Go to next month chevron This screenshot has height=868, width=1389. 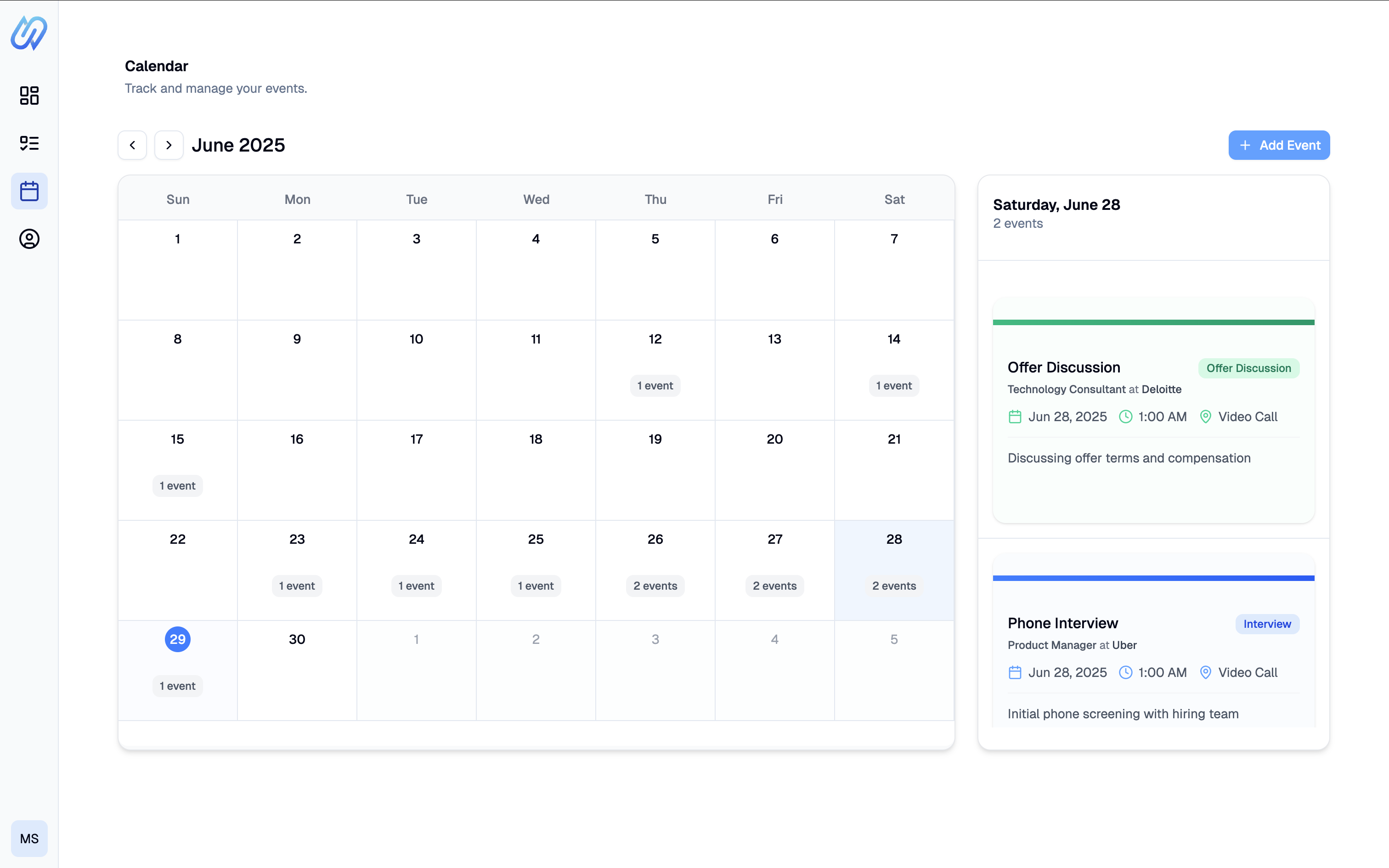point(169,145)
